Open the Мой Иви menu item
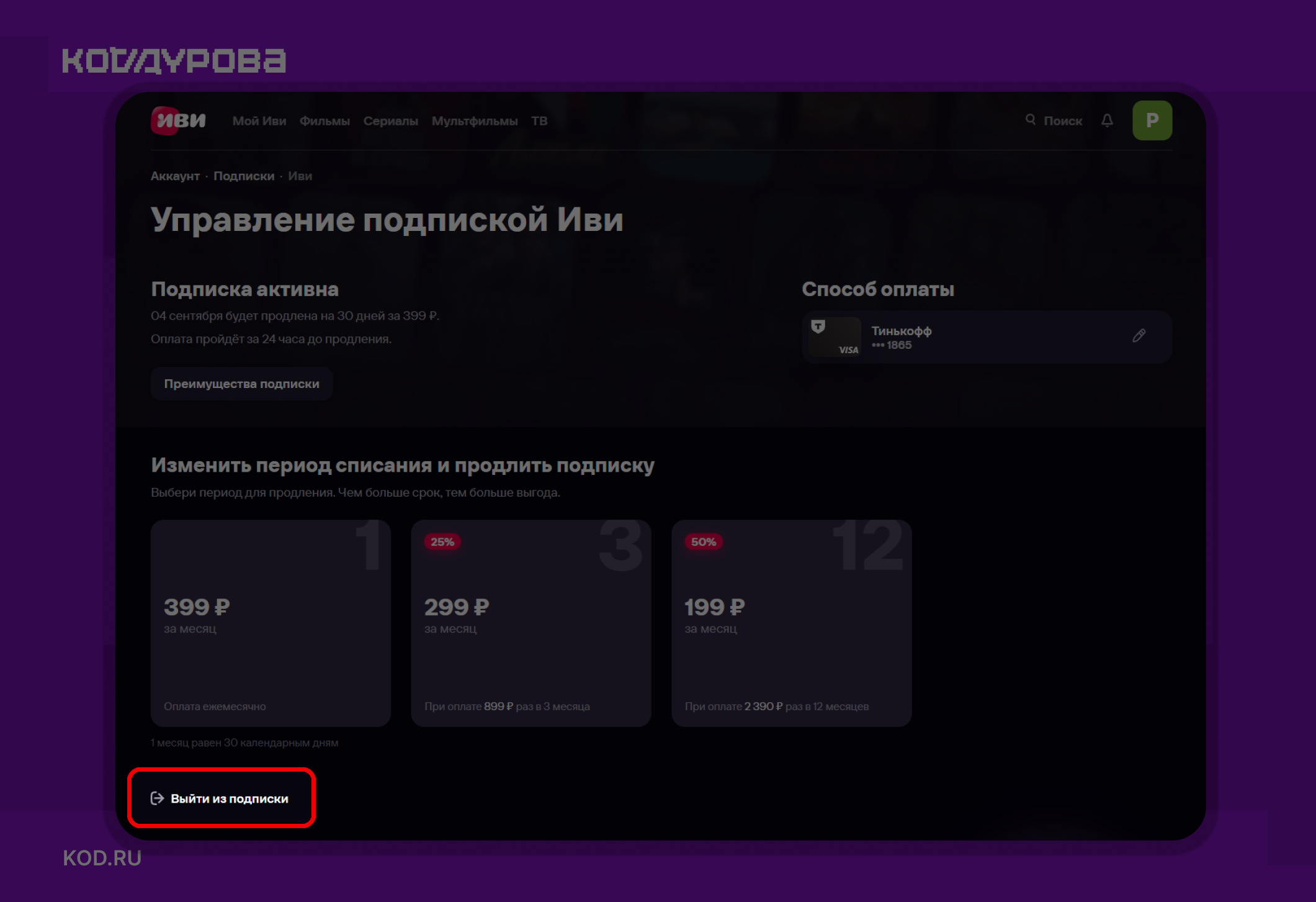This screenshot has height=902, width=1316. 259,121
